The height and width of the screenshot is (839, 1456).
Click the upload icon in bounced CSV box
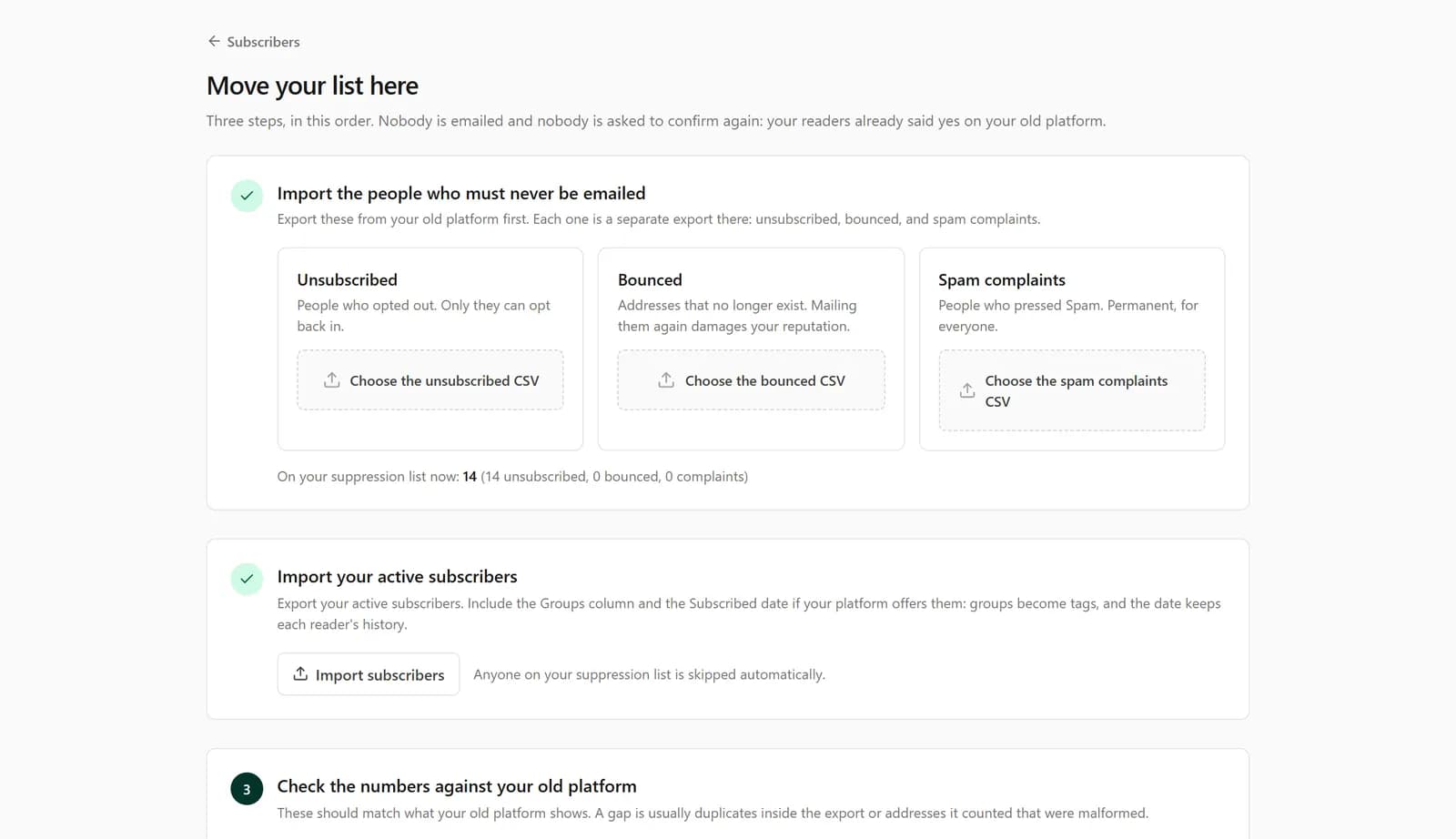[666, 380]
